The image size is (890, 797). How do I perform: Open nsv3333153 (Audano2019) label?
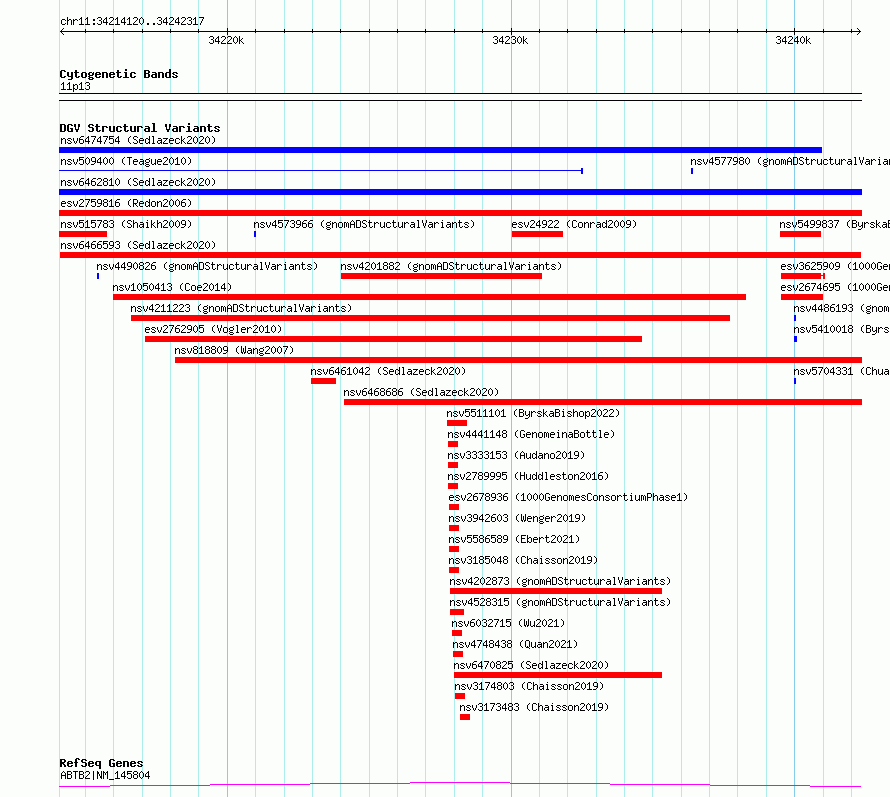(x=516, y=455)
